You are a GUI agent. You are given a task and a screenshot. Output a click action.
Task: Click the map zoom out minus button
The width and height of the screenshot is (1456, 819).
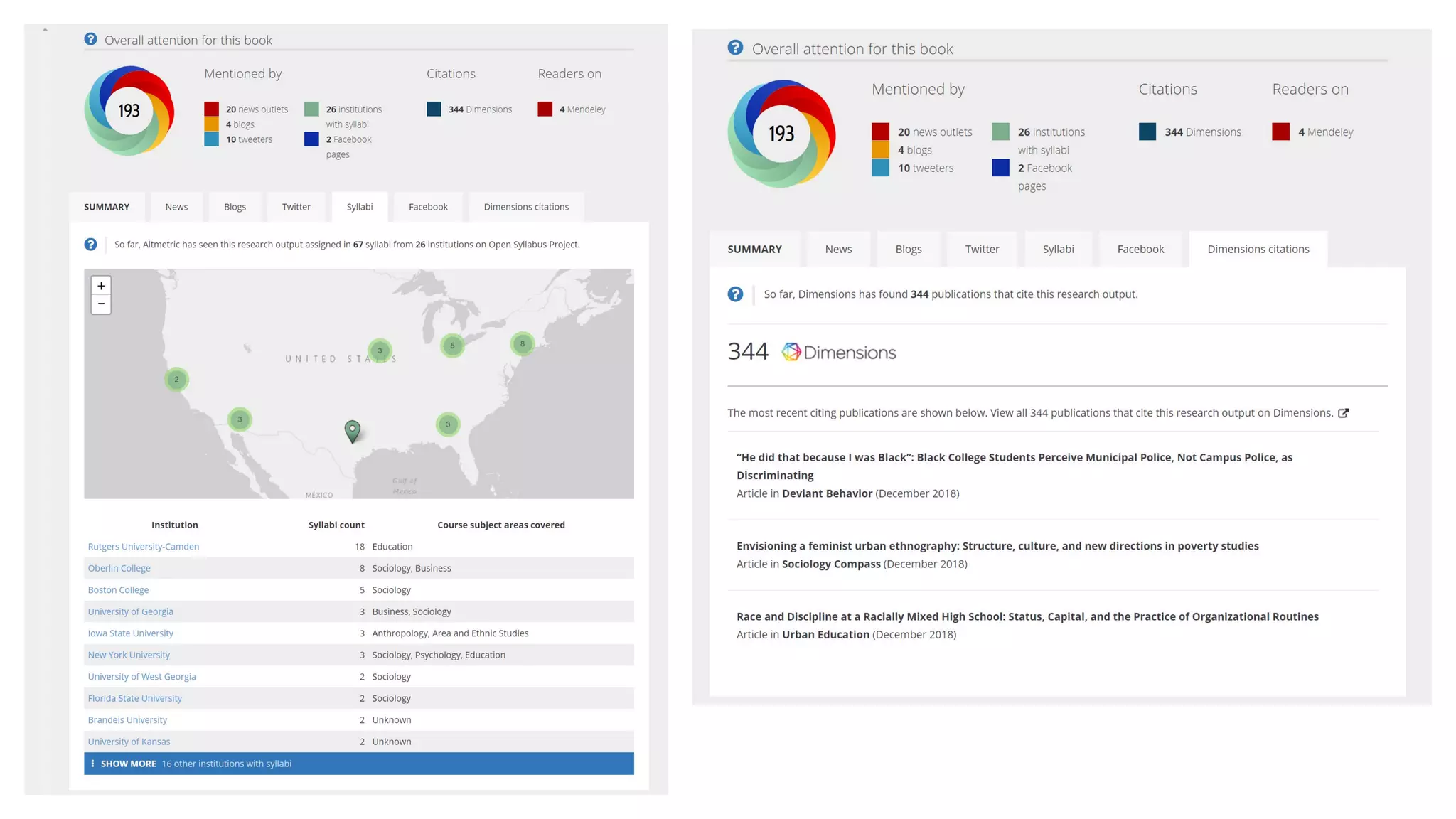(101, 304)
